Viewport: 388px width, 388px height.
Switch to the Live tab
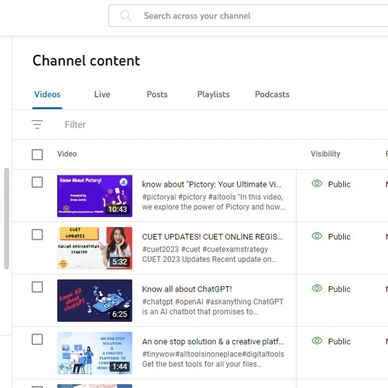point(102,94)
